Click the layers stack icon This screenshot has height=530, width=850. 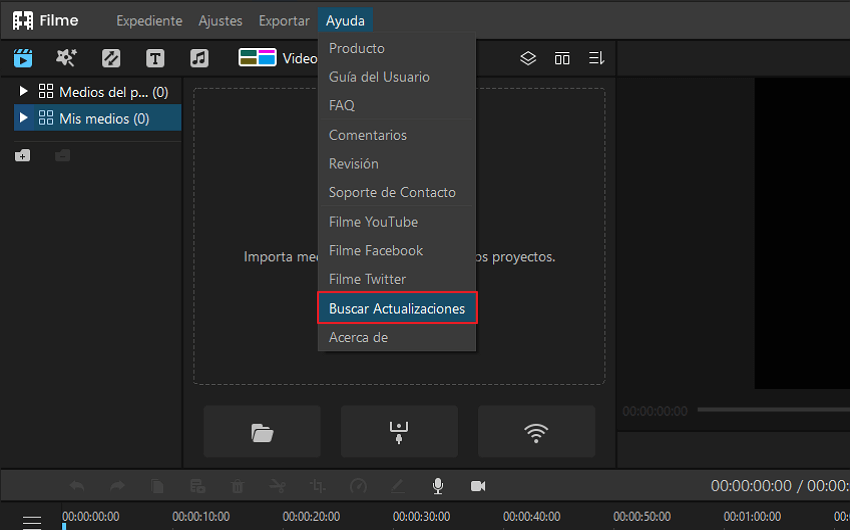coord(528,58)
